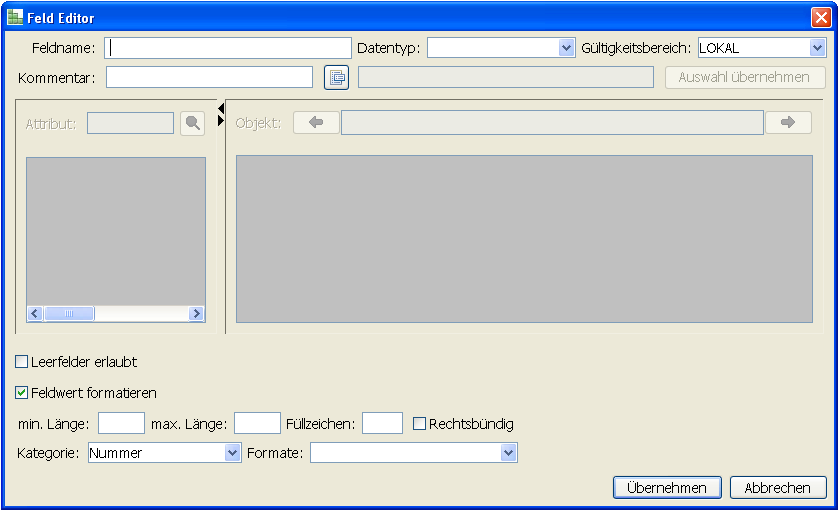Toggle the Rechtsbündig checkbox
This screenshot has height=510, width=838.
pos(420,424)
